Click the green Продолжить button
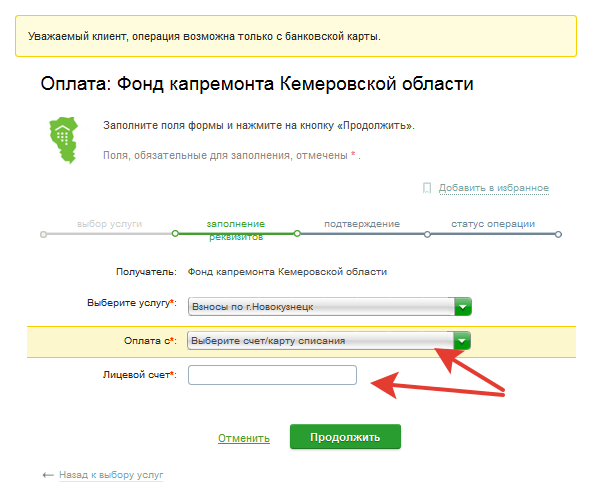 345,437
